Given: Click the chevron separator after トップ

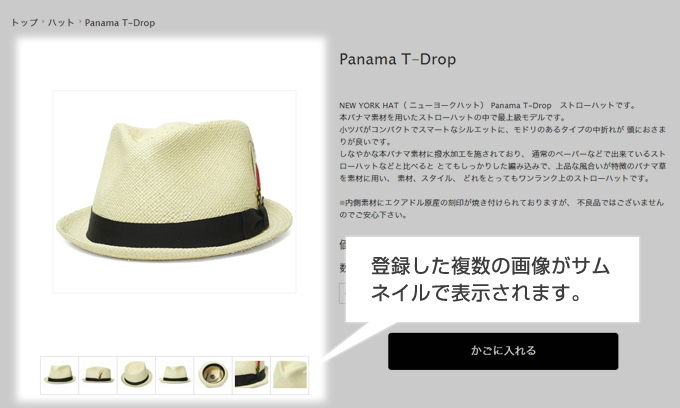Looking at the screenshot, I should coord(43,21).
